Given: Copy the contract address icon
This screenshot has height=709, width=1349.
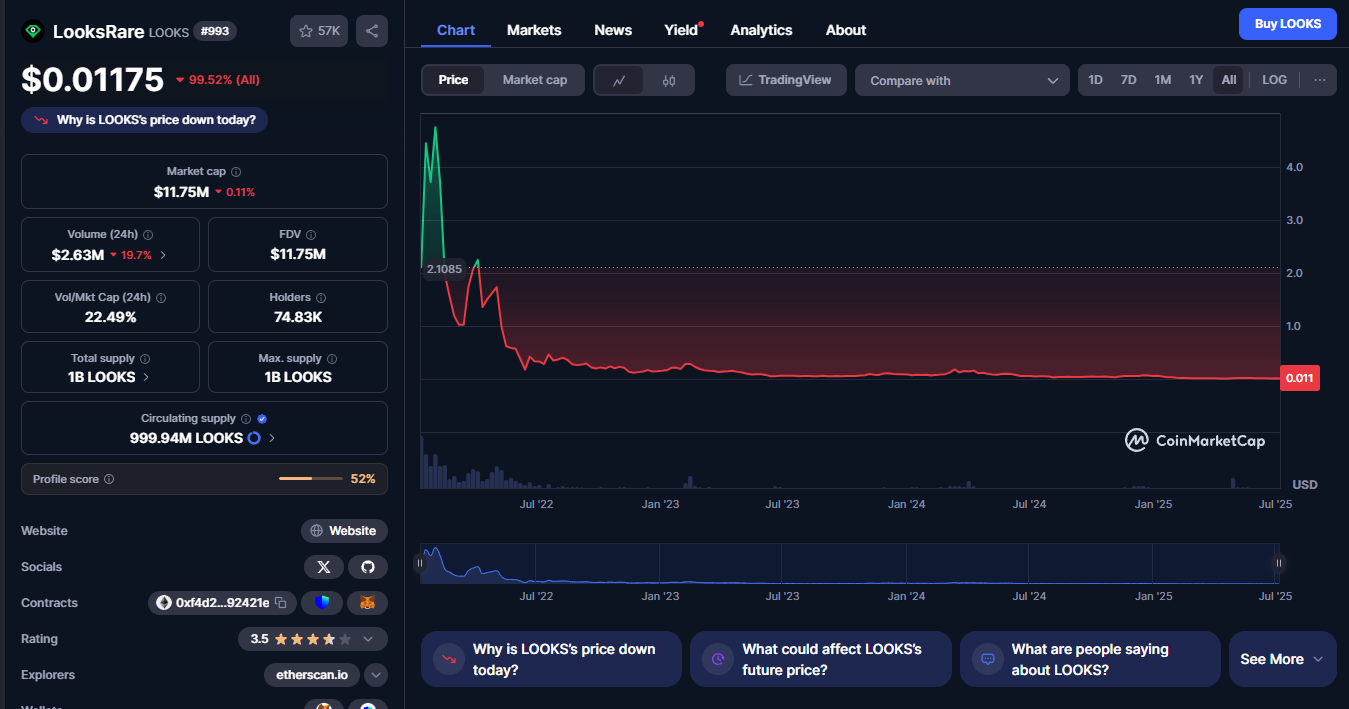Looking at the screenshot, I should (281, 603).
